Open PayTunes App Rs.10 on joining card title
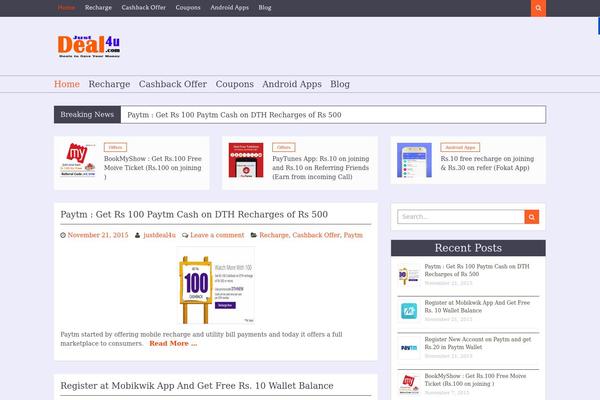The image size is (600, 400). [x=321, y=168]
